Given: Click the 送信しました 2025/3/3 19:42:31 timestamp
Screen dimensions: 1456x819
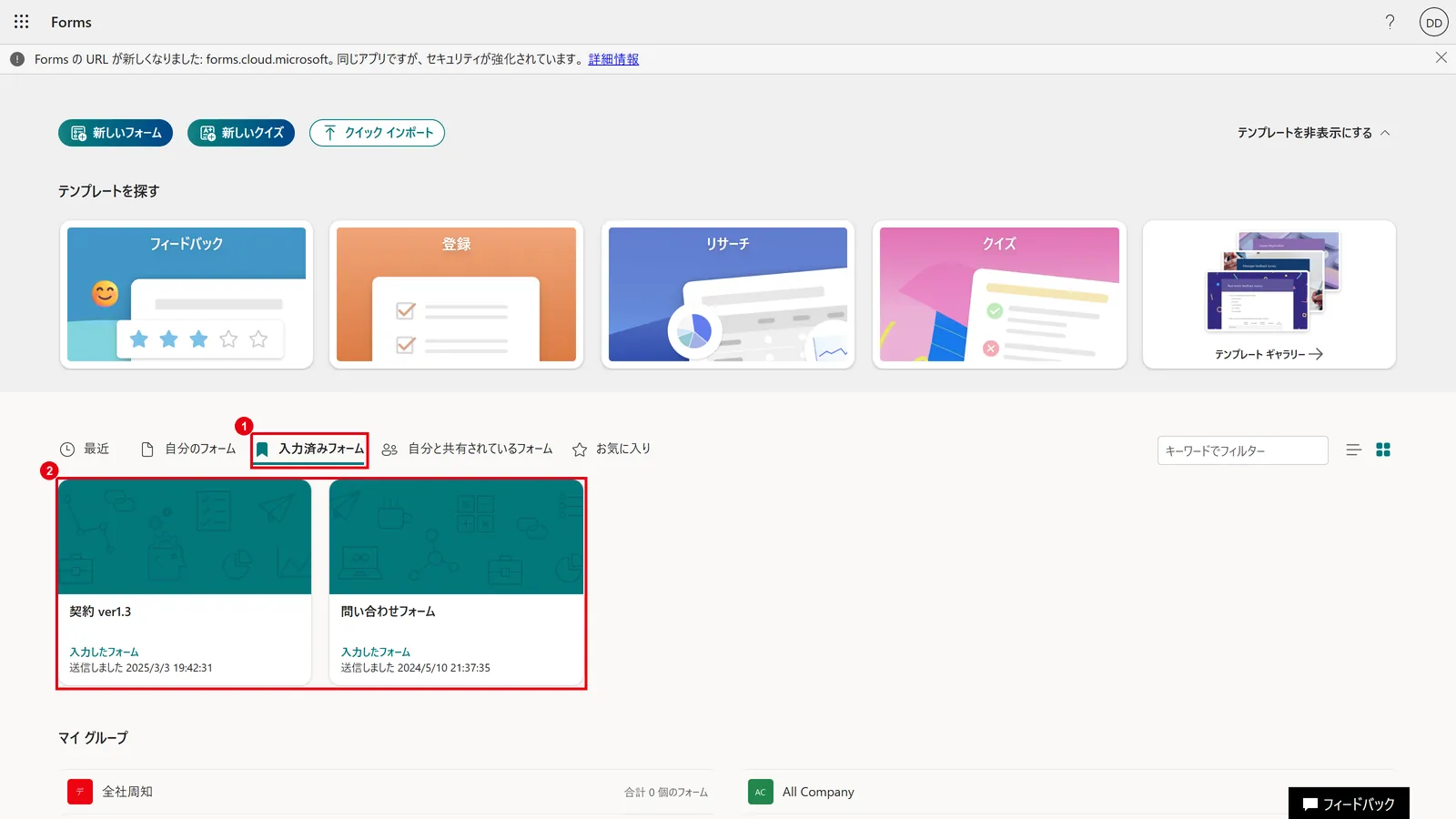Looking at the screenshot, I should [x=141, y=668].
